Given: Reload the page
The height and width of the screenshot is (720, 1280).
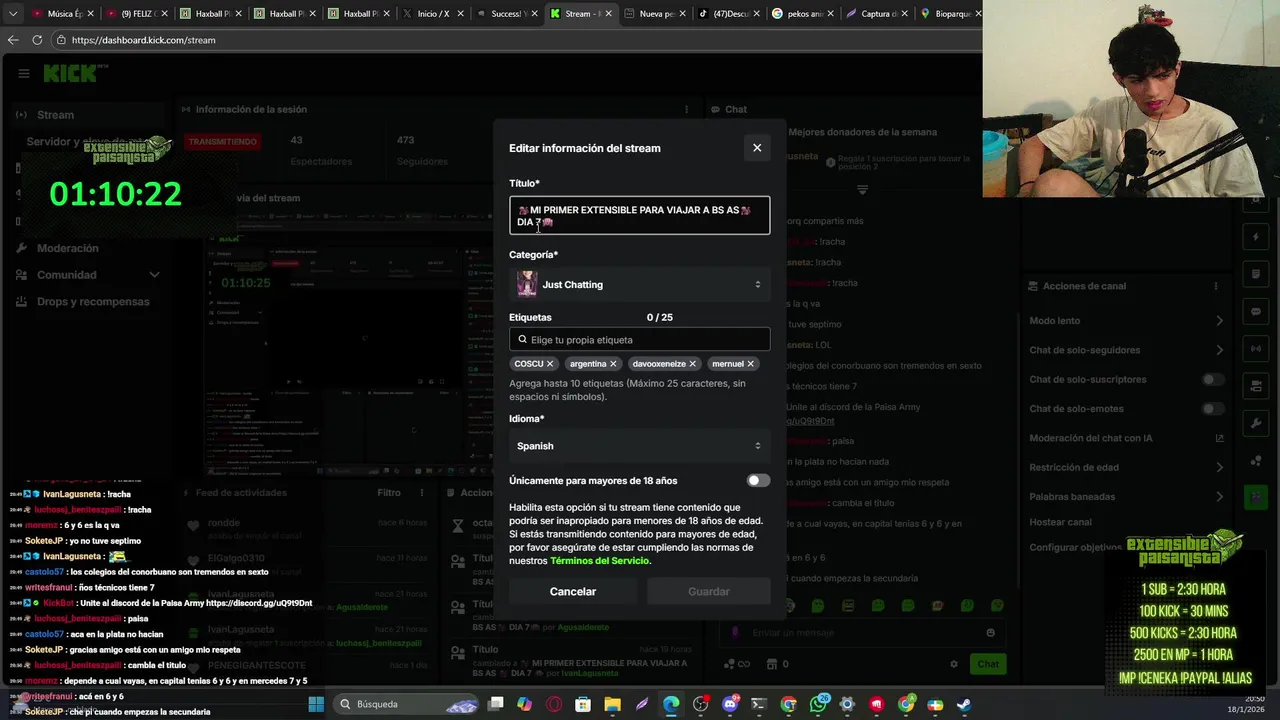Looking at the screenshot, I should [37, 40].
